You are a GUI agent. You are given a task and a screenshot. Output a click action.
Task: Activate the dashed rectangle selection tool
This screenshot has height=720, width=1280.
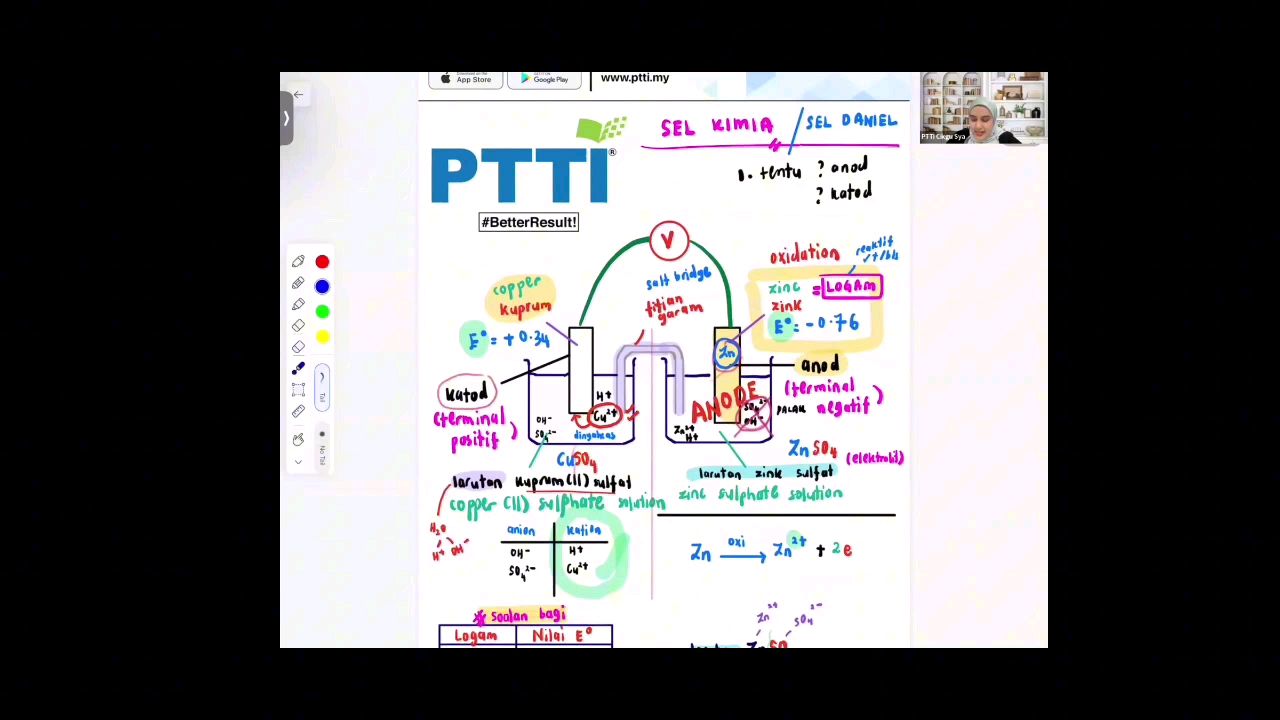(298, 390)
